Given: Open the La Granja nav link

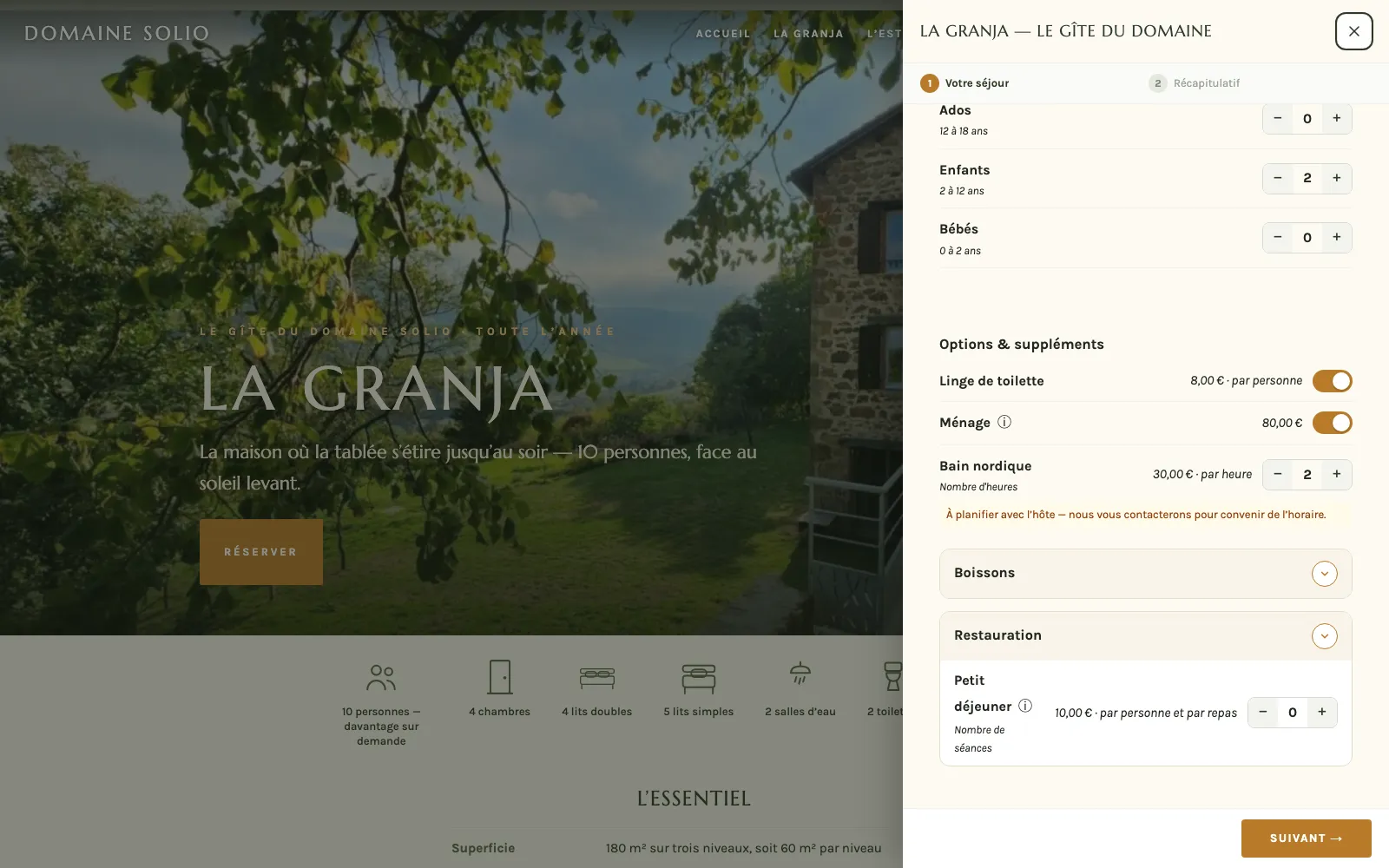Looking at the screenshot, I should click(x=808, y=34).
